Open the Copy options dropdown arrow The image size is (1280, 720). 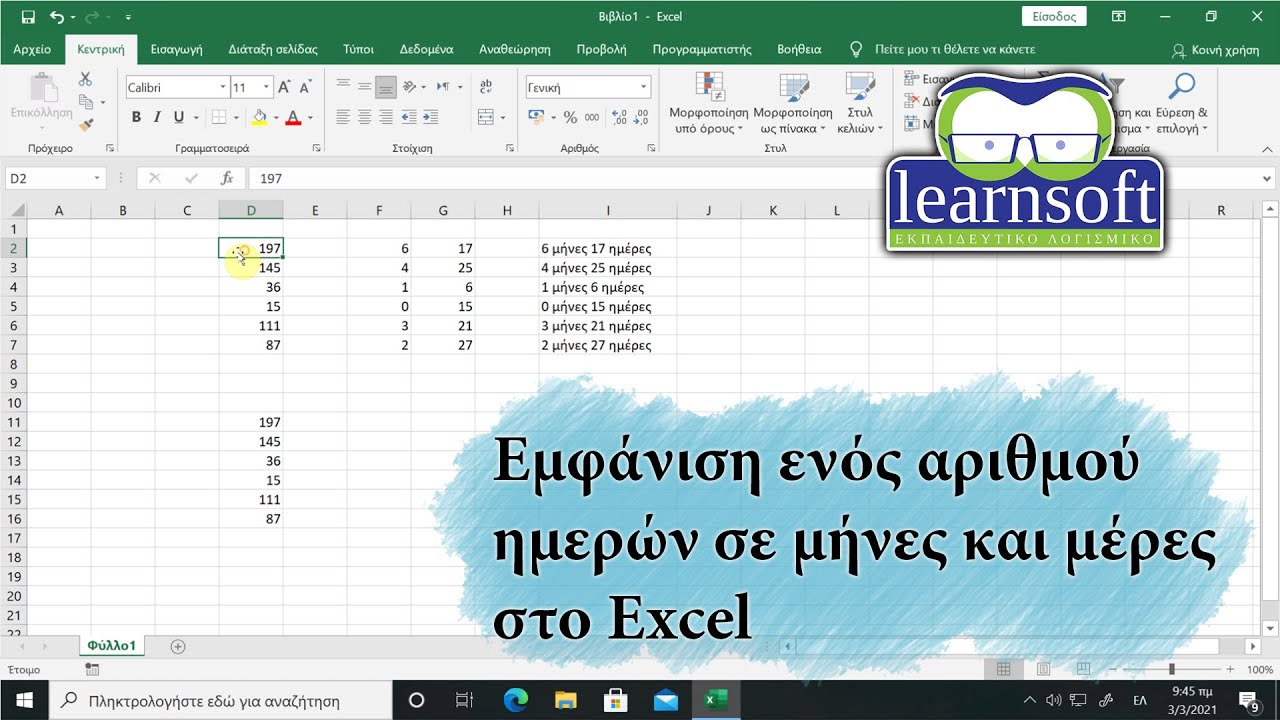tap(102, 102)
